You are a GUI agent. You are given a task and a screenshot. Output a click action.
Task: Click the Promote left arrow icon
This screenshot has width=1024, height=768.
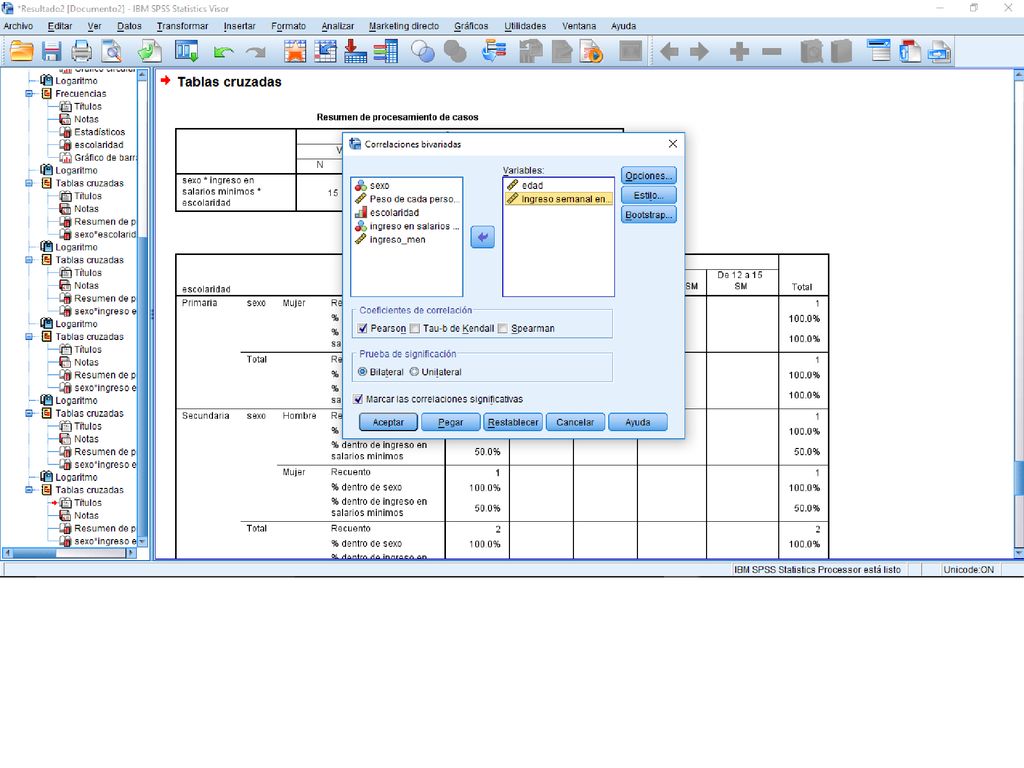[x=669, y=52]
